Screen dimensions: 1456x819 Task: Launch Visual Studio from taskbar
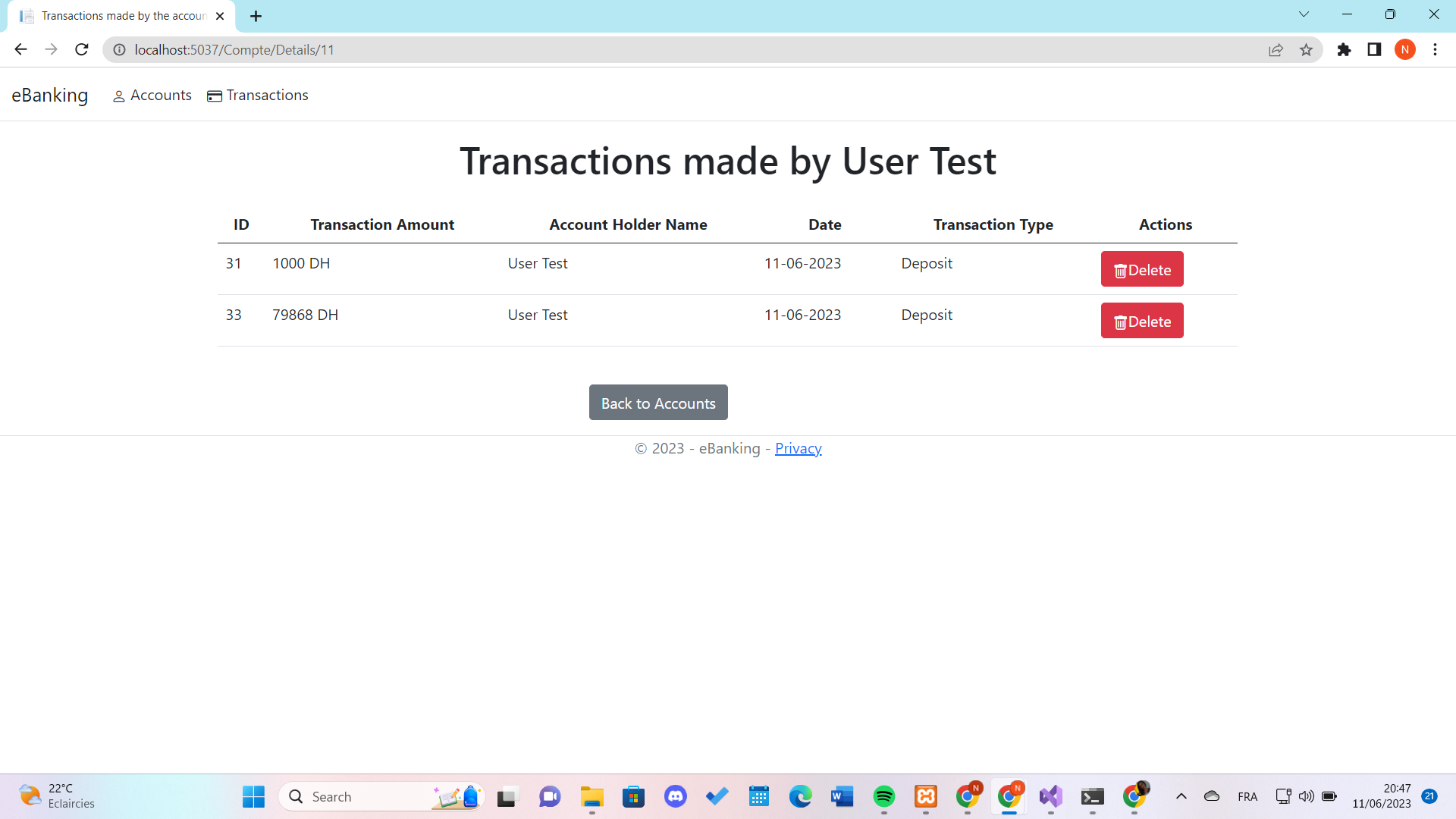[x=1050, y=796]
